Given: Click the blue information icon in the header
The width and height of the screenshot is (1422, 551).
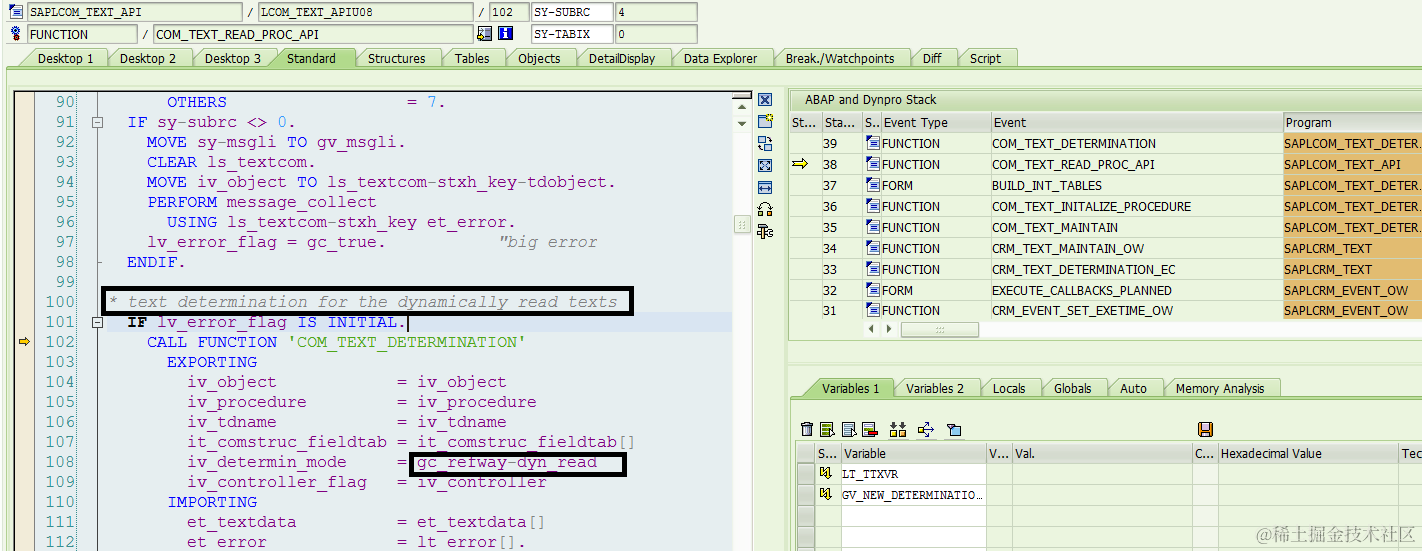Looking at the screenshot, I should 505,34.
